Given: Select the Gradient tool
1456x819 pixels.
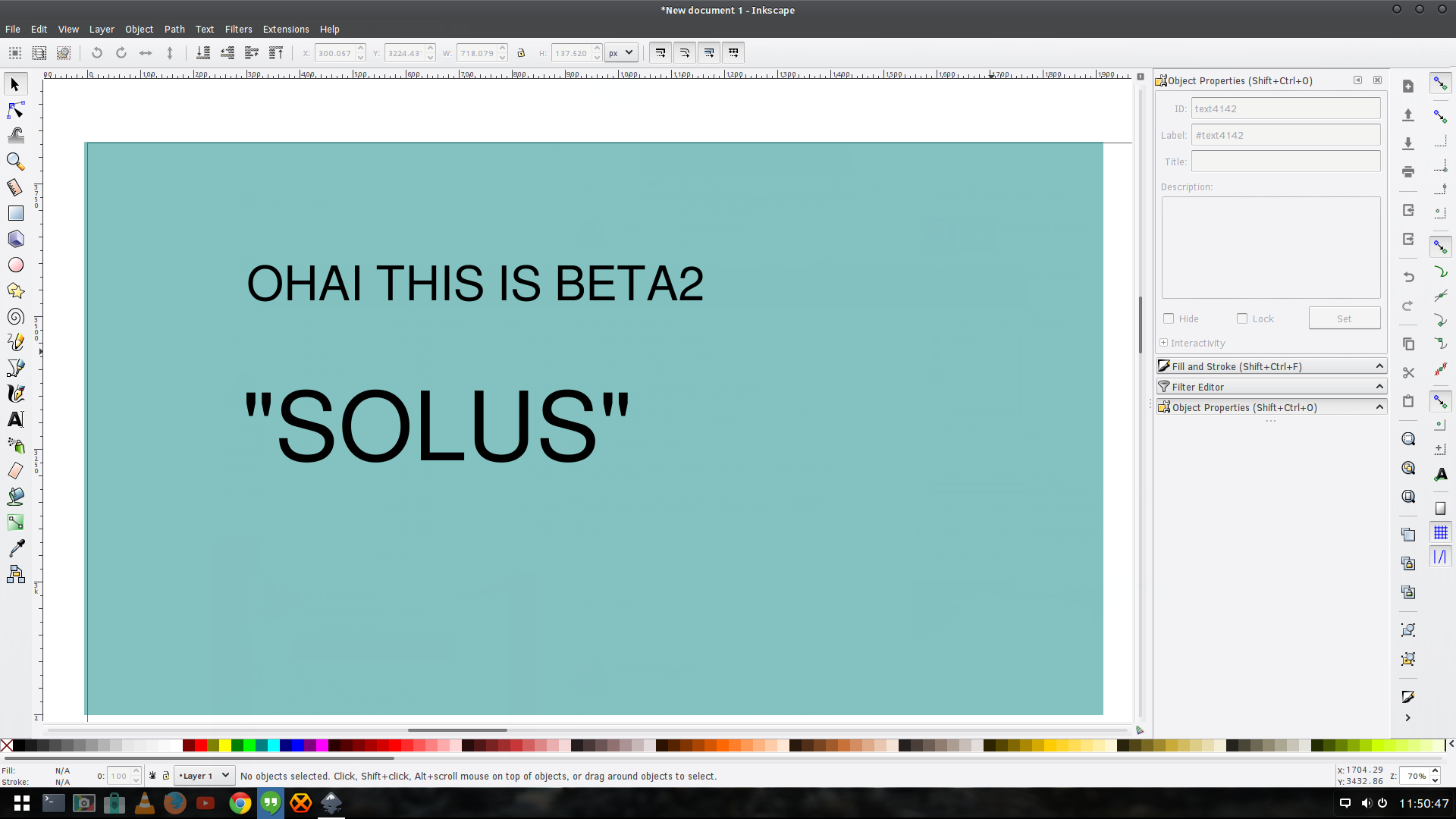Looking at the screenshot, I should click(x=15, y=522).
